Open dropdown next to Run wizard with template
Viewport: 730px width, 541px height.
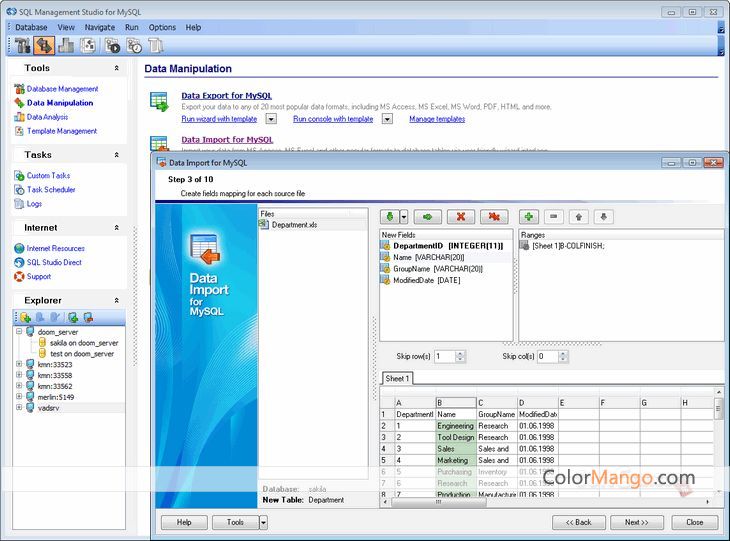(x=271, y=119)
